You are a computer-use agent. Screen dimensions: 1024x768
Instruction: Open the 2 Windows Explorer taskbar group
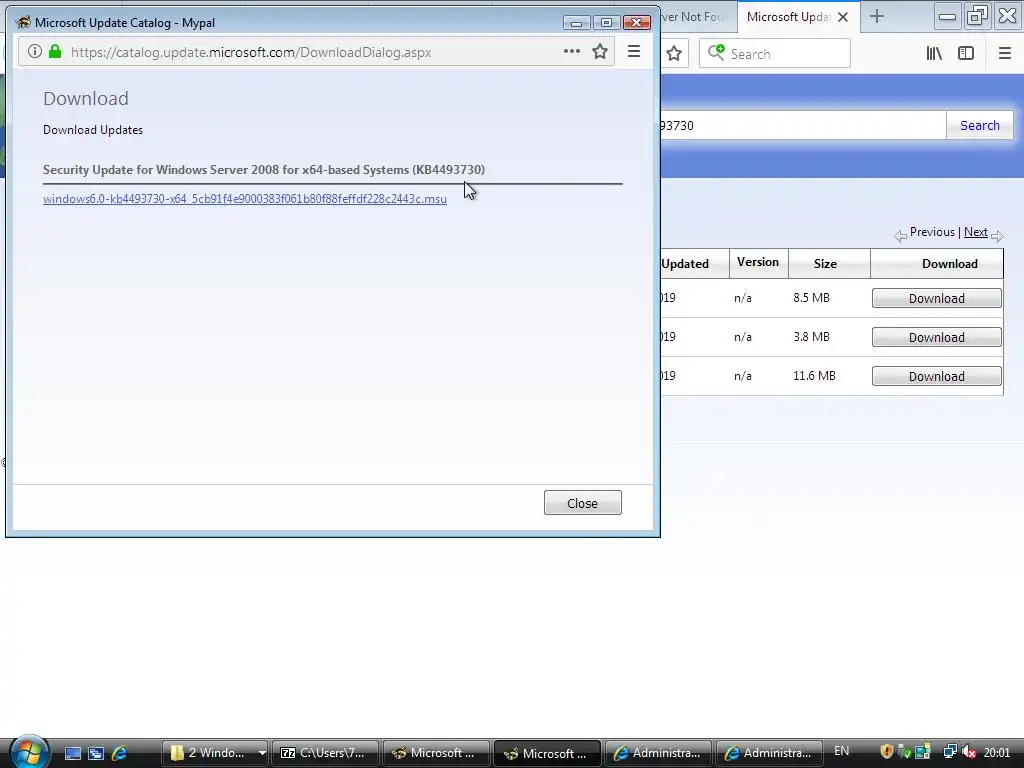click(216, 753)
